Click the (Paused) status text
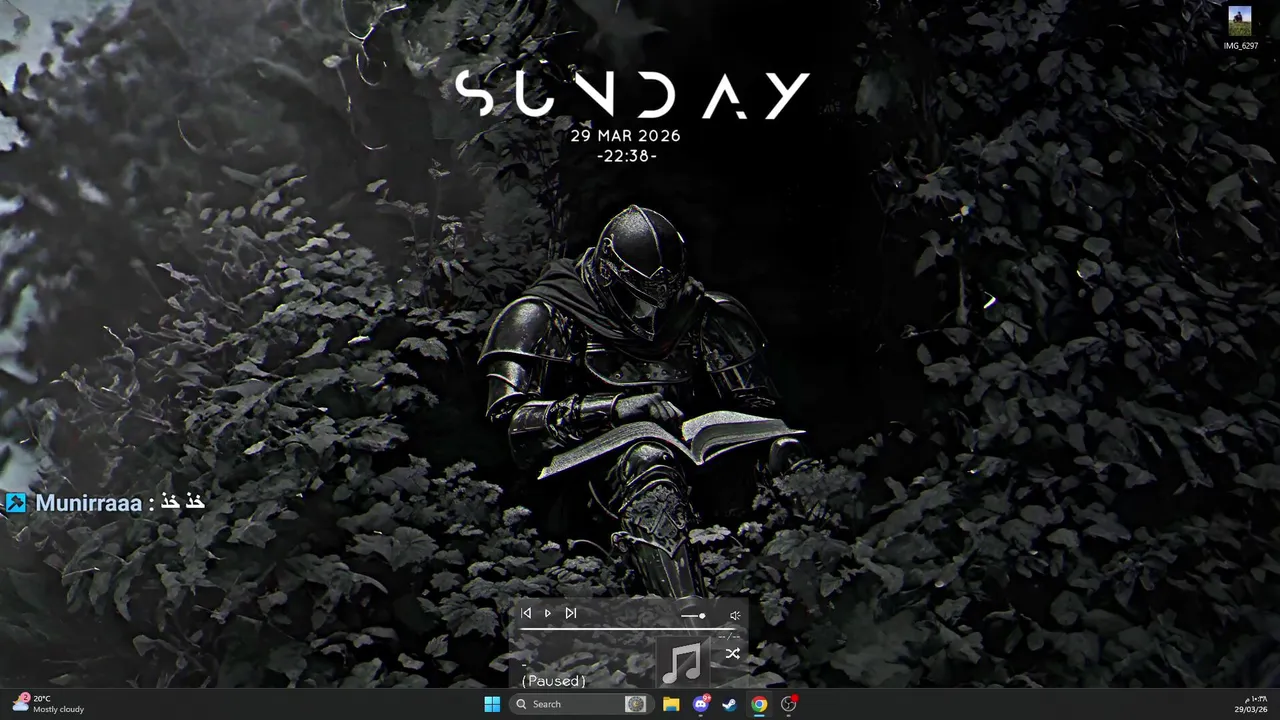 [x=553, y=681]
